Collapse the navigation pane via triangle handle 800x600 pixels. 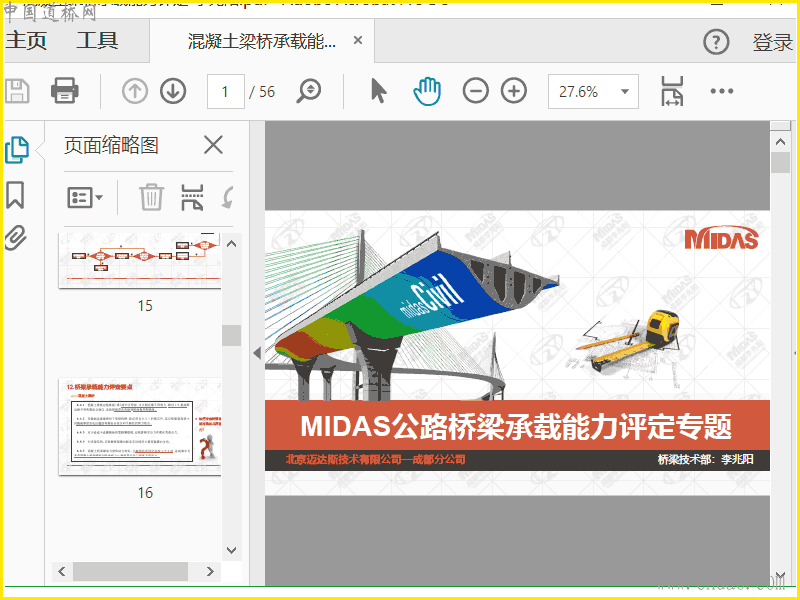tap(257, 353)
